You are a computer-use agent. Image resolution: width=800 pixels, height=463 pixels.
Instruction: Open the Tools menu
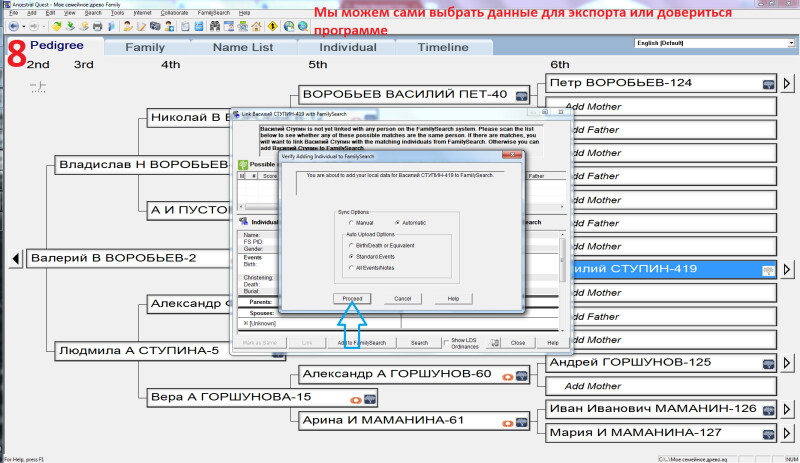pos(117,13)
